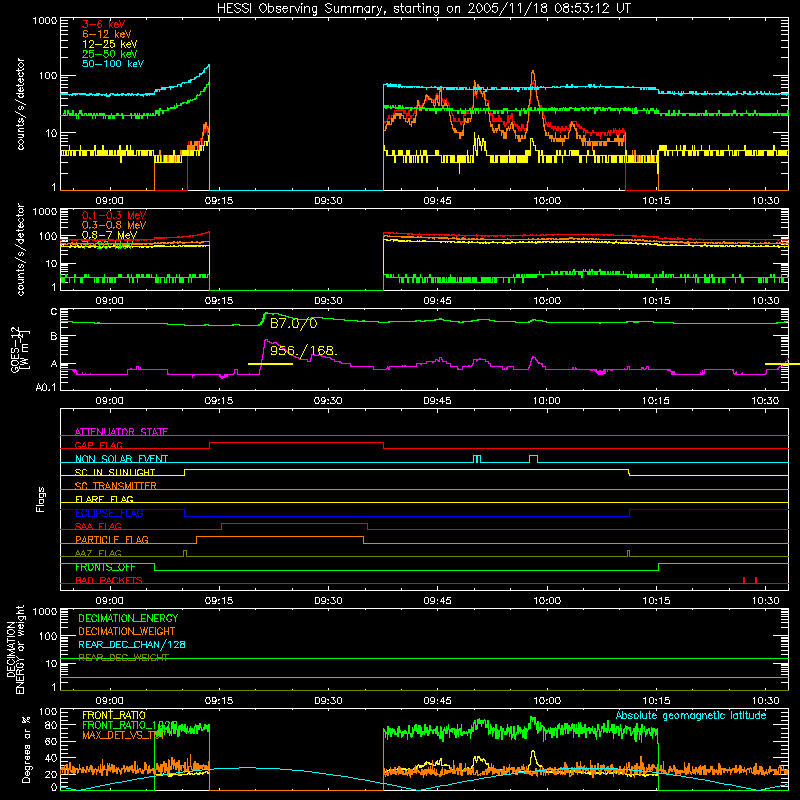Click the B7.0/0 flare class annotation
The height and width of the screenshot is (800, 800).
coord(293,323)
